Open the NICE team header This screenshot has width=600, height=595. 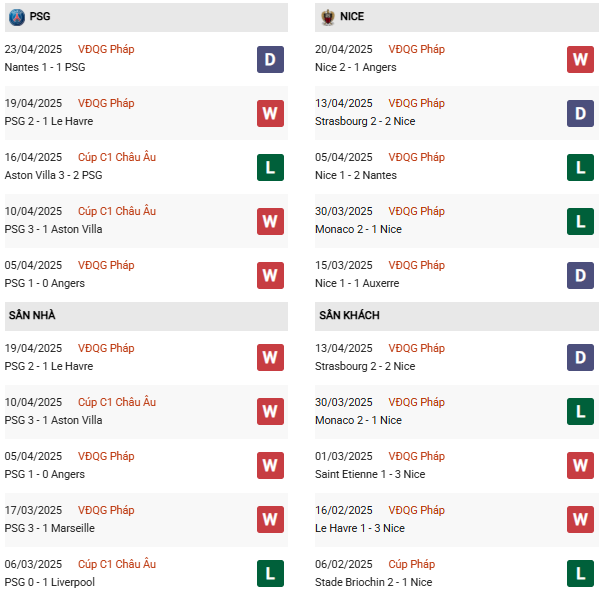354,17
